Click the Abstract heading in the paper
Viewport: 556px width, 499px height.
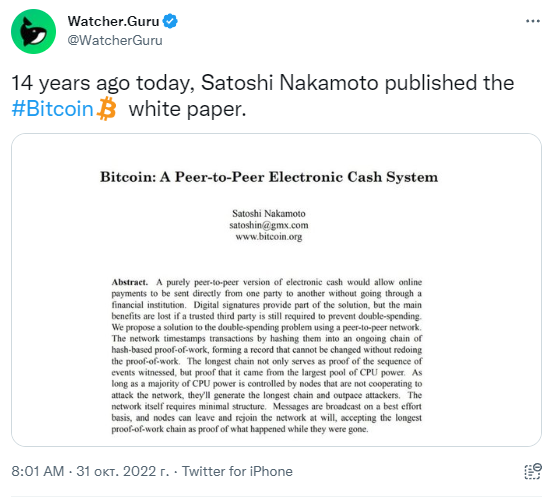click(x=129, y=282)
